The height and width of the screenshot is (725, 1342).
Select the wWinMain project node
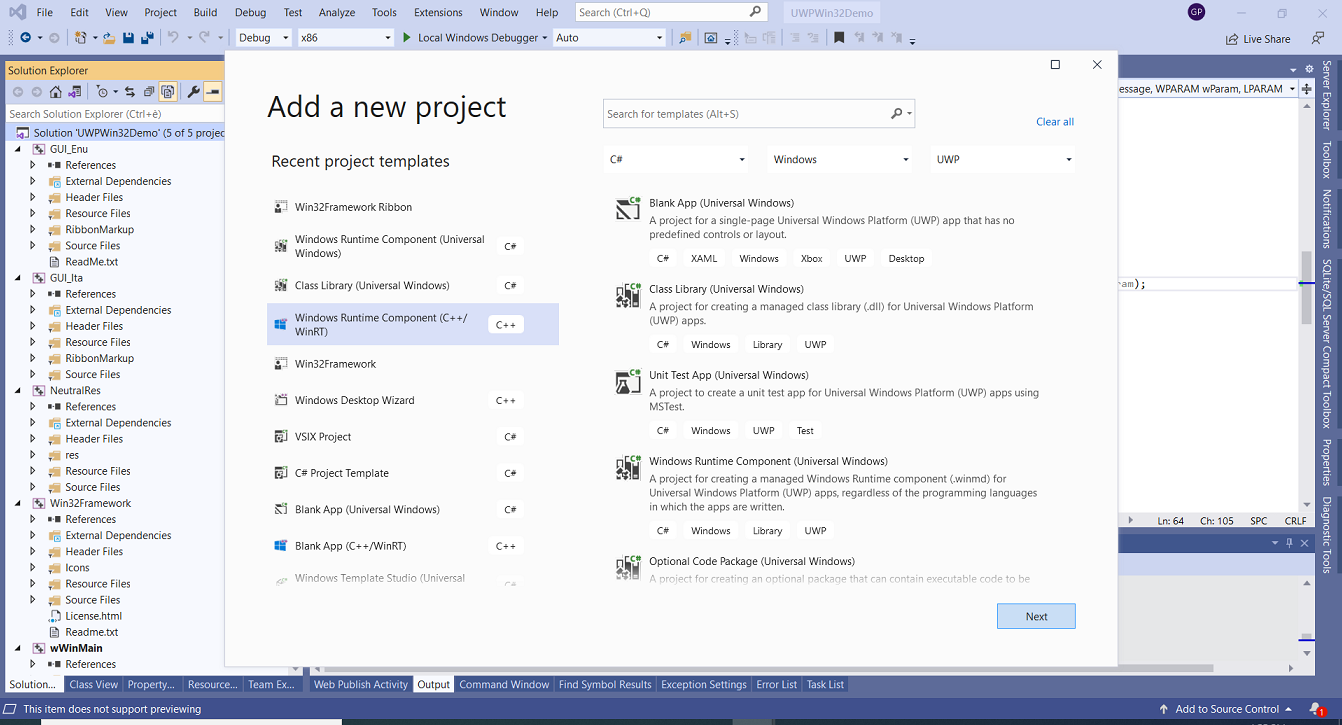[x=76, y=648]
